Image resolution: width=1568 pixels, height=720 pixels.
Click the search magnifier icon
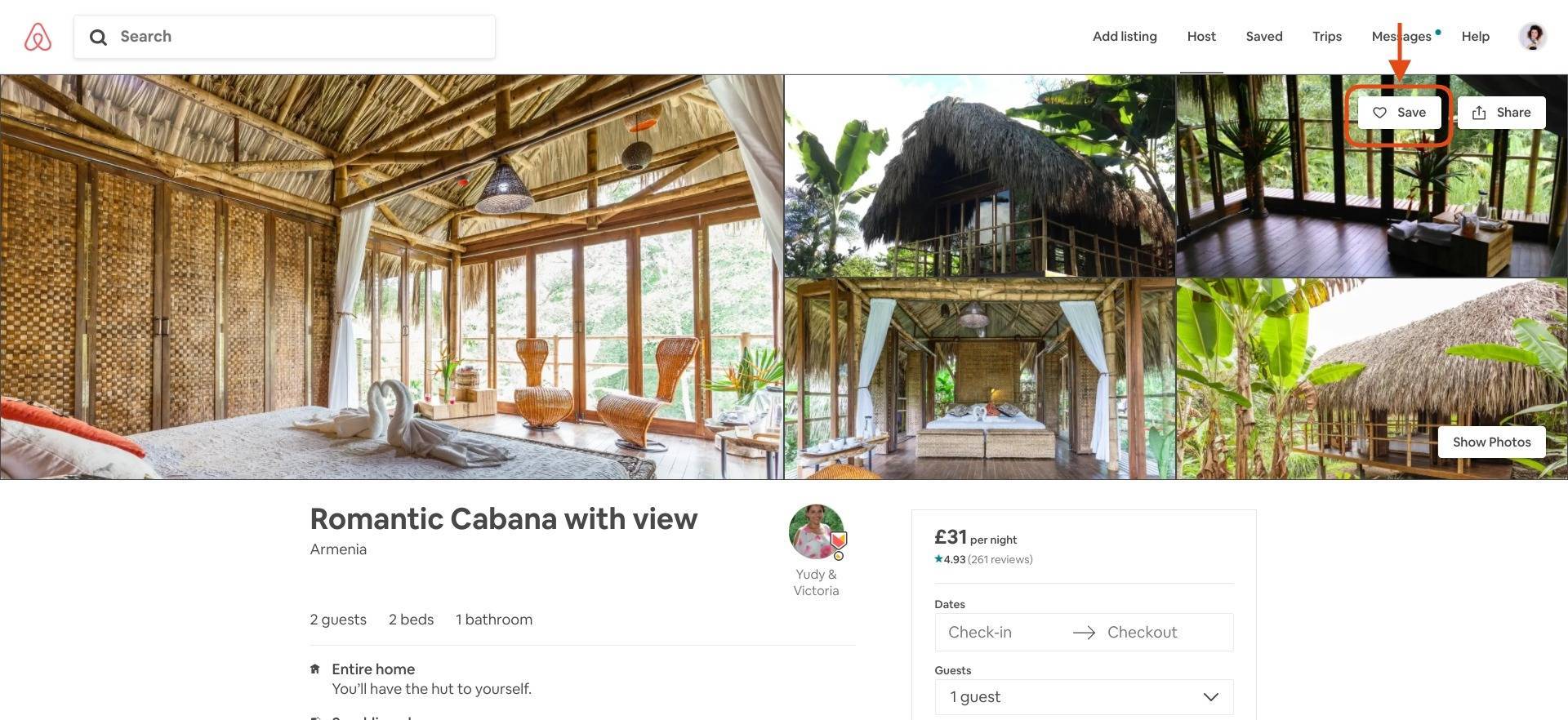point(99,37)
